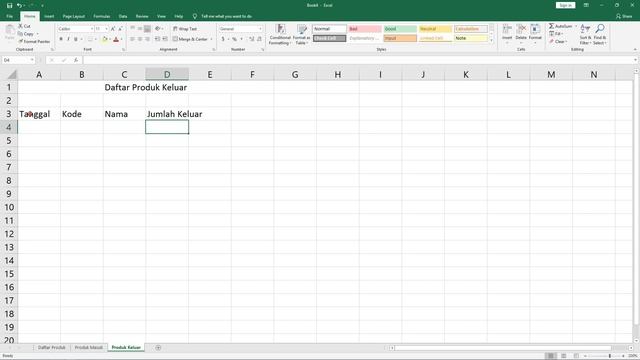
Task: Apply percent style format
Action: [234, 39]
